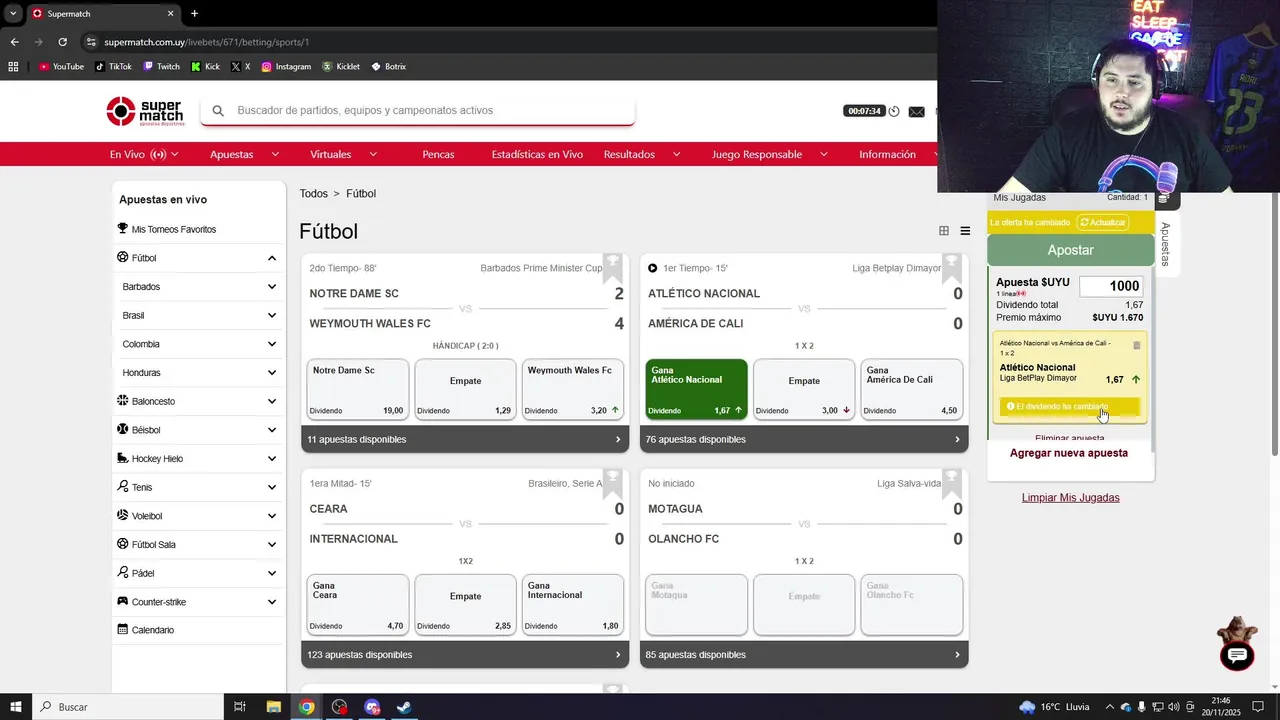Open the Kick bookmark
The width and height of the screenshot is (1280, 720).
click(205, 67)
